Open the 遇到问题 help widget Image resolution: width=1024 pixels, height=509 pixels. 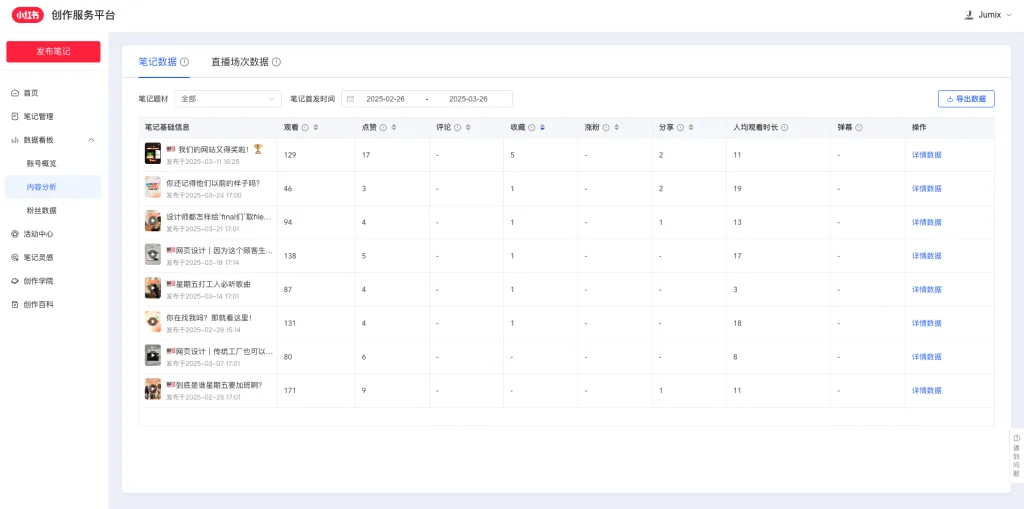pos(1016,455)
